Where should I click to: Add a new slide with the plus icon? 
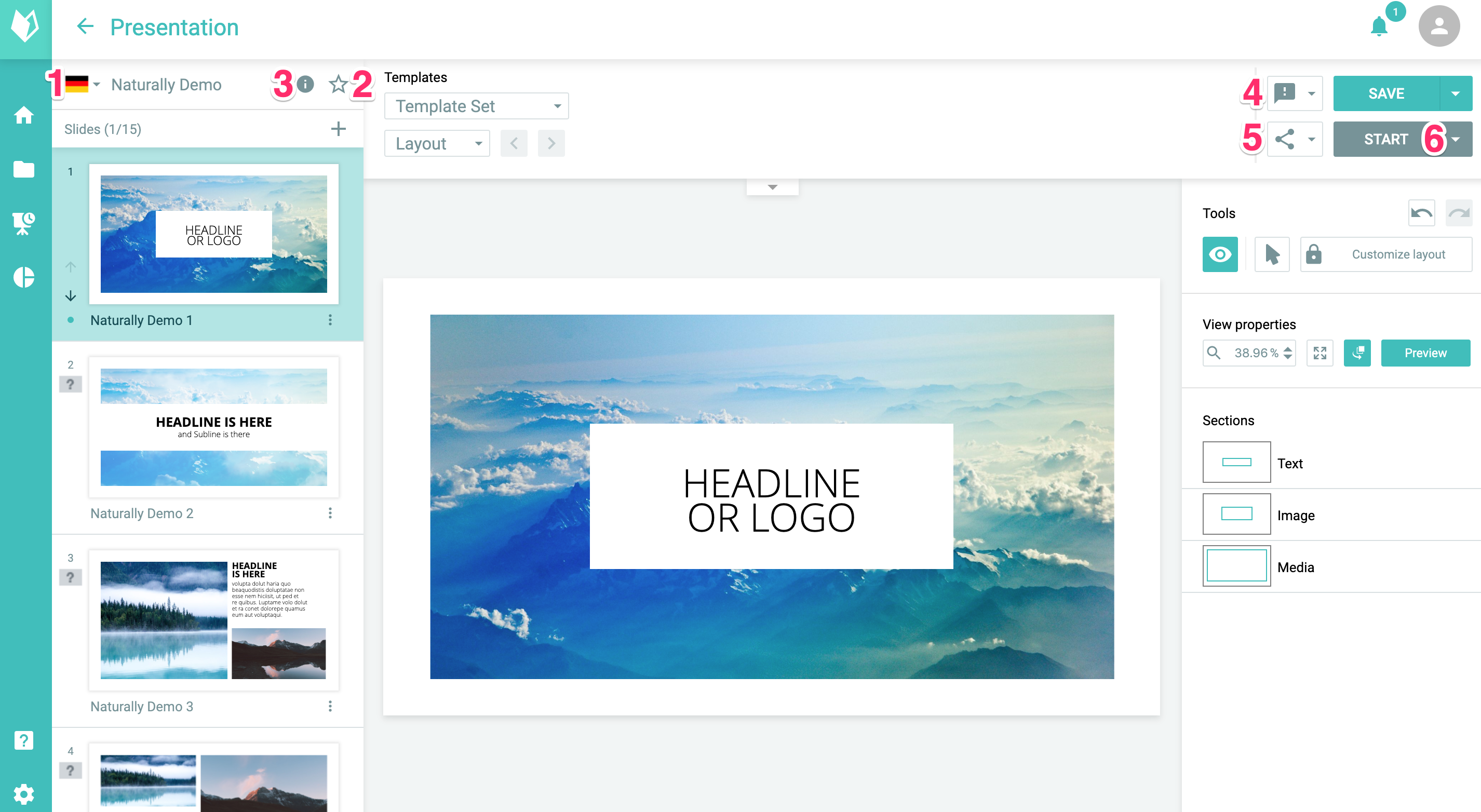339,128
